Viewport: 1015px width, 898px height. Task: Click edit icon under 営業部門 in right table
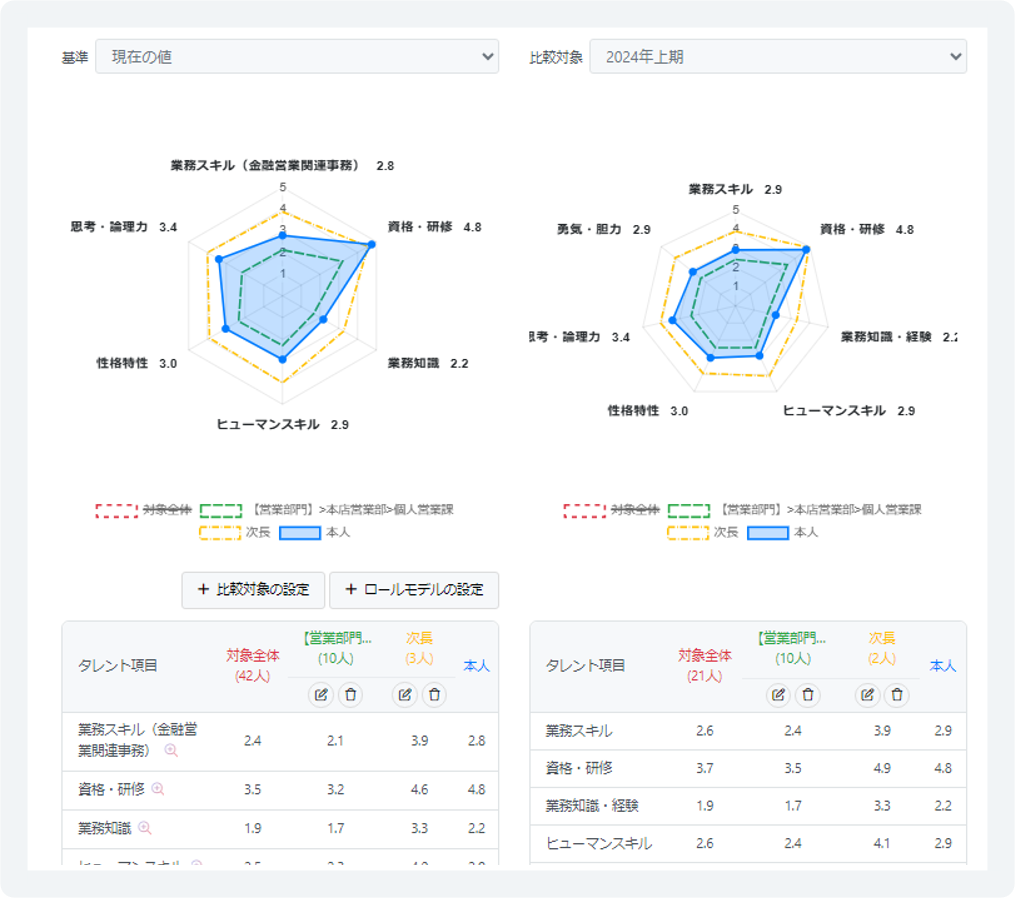(x=779, y=695)
